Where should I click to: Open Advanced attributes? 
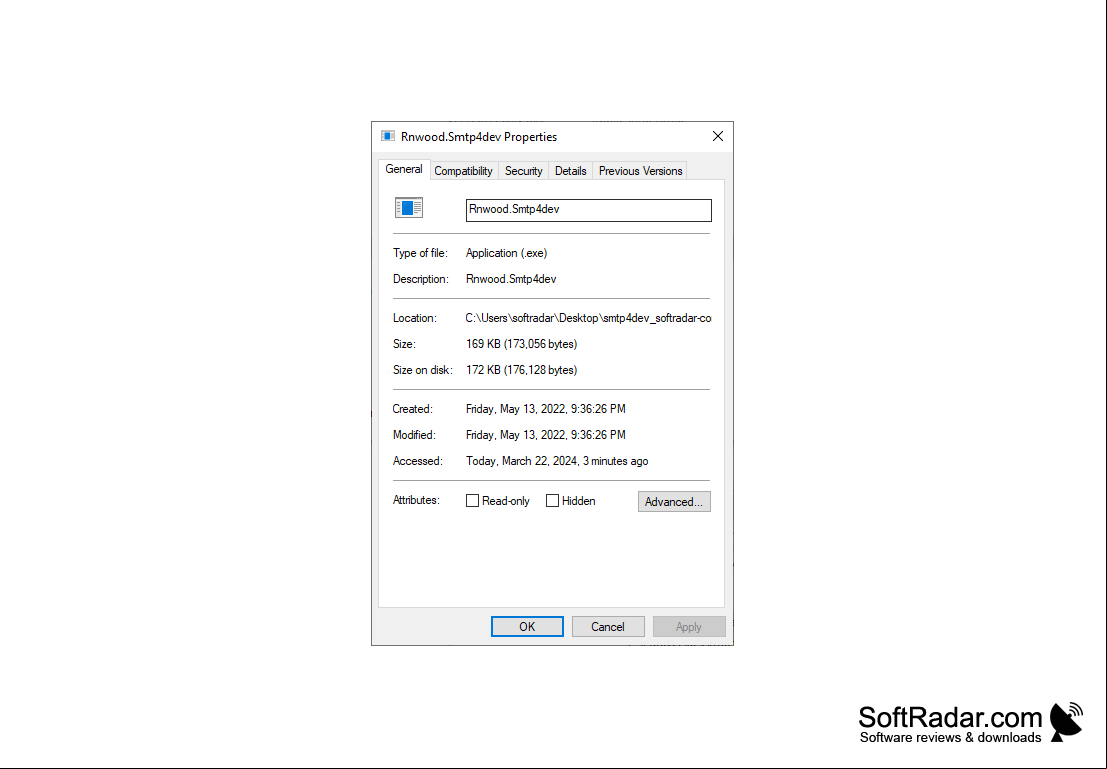coord(674,501)
